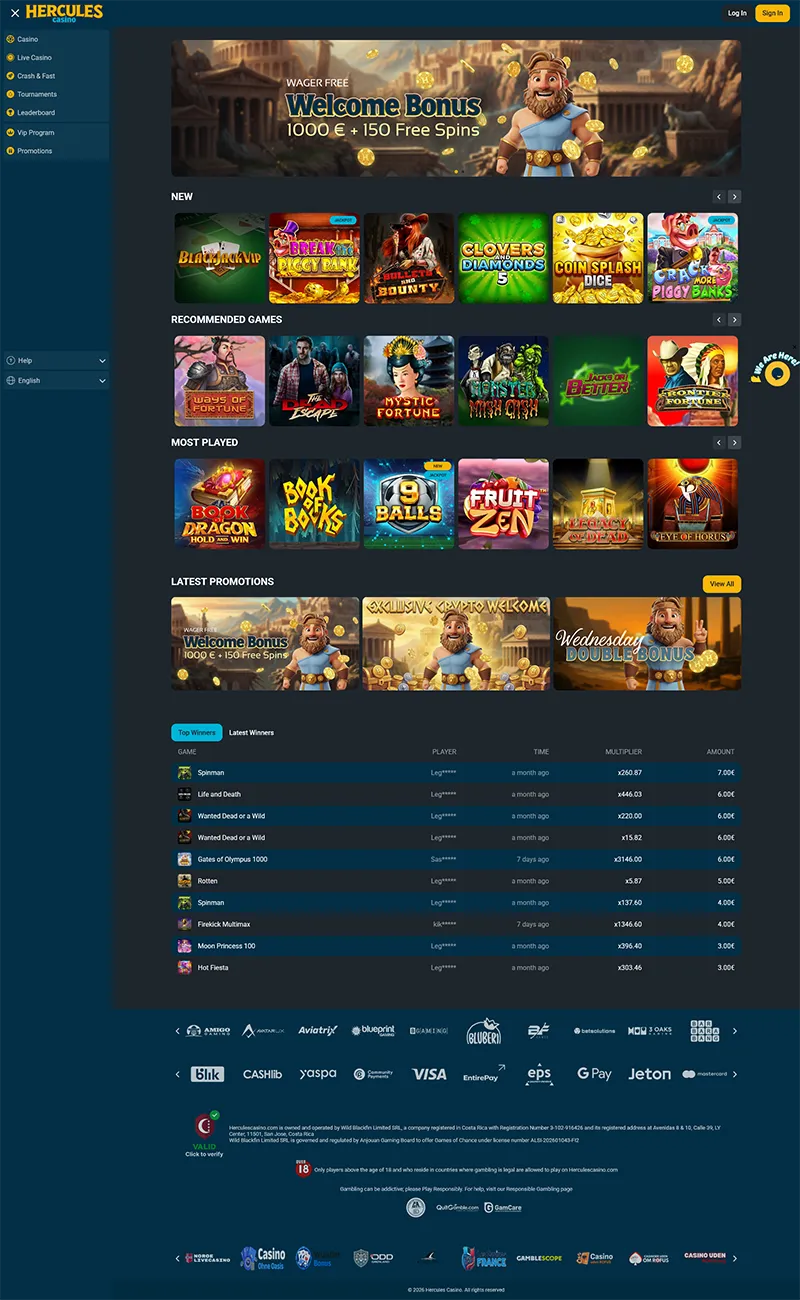
Task: Play the Eye of Horus game
Action: click(x=692, y=504)
